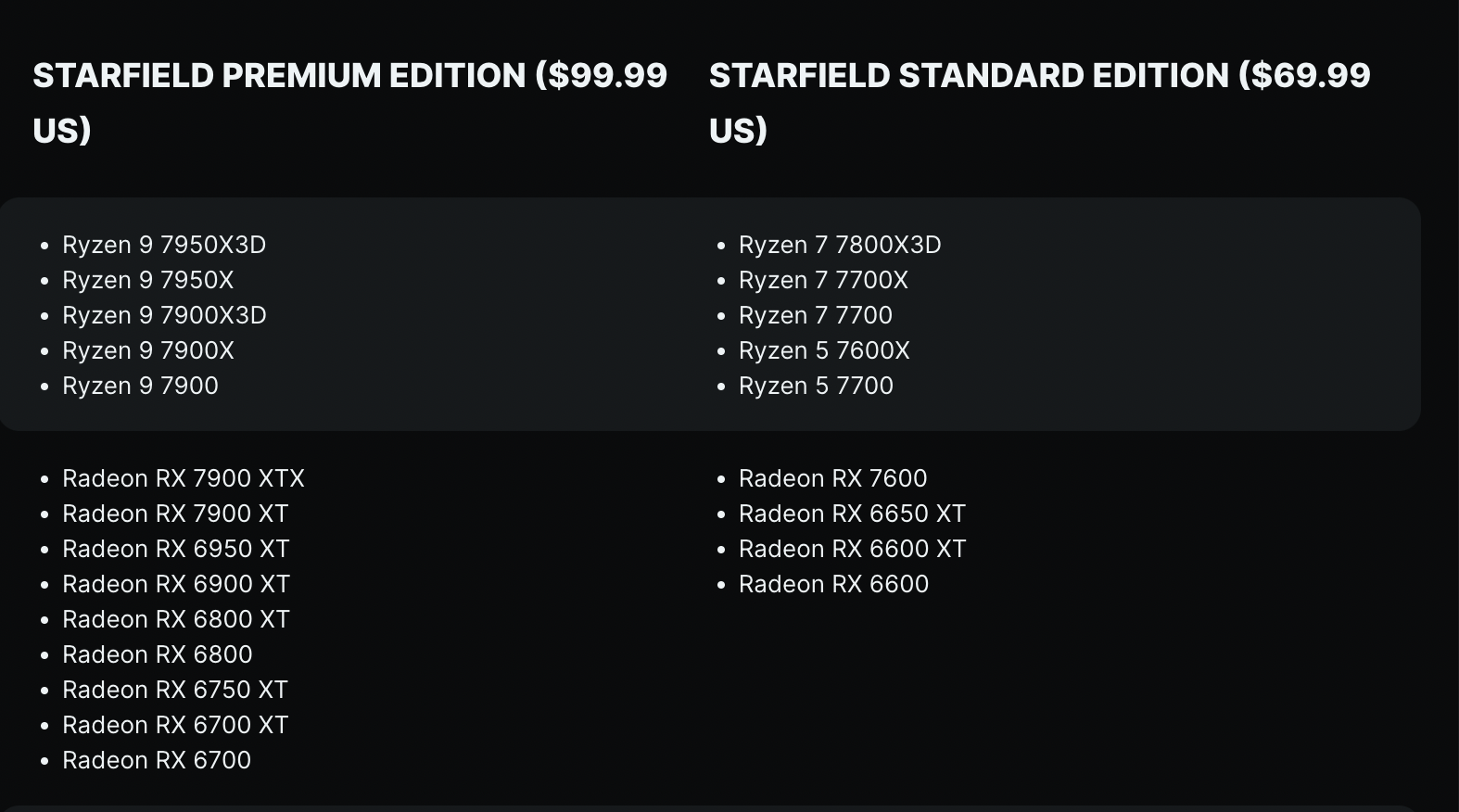Click the Radeon RX 6950 XT entry
The width and height of the screenshot is (1459, 812).
176,549
